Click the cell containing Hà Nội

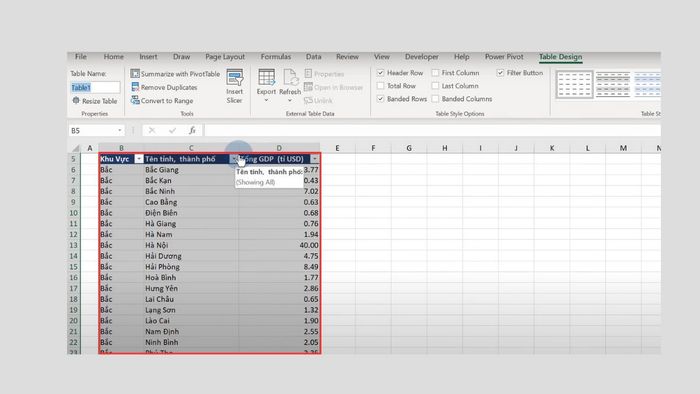(x=191, y=245)
